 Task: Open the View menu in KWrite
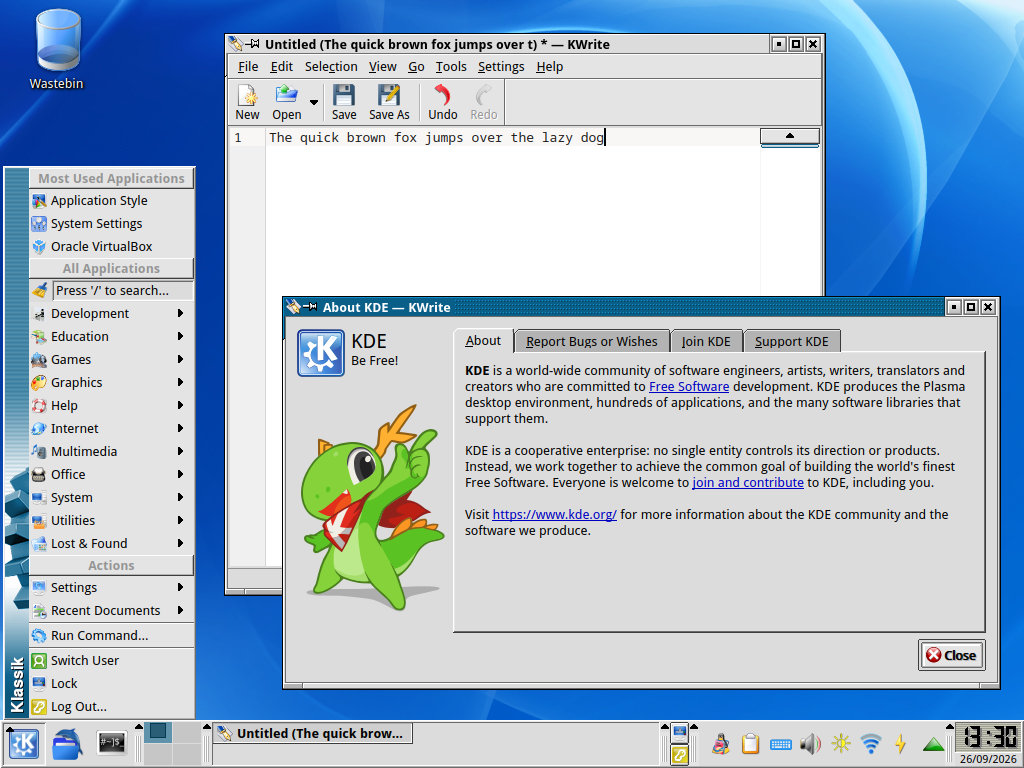click(382, 67)
